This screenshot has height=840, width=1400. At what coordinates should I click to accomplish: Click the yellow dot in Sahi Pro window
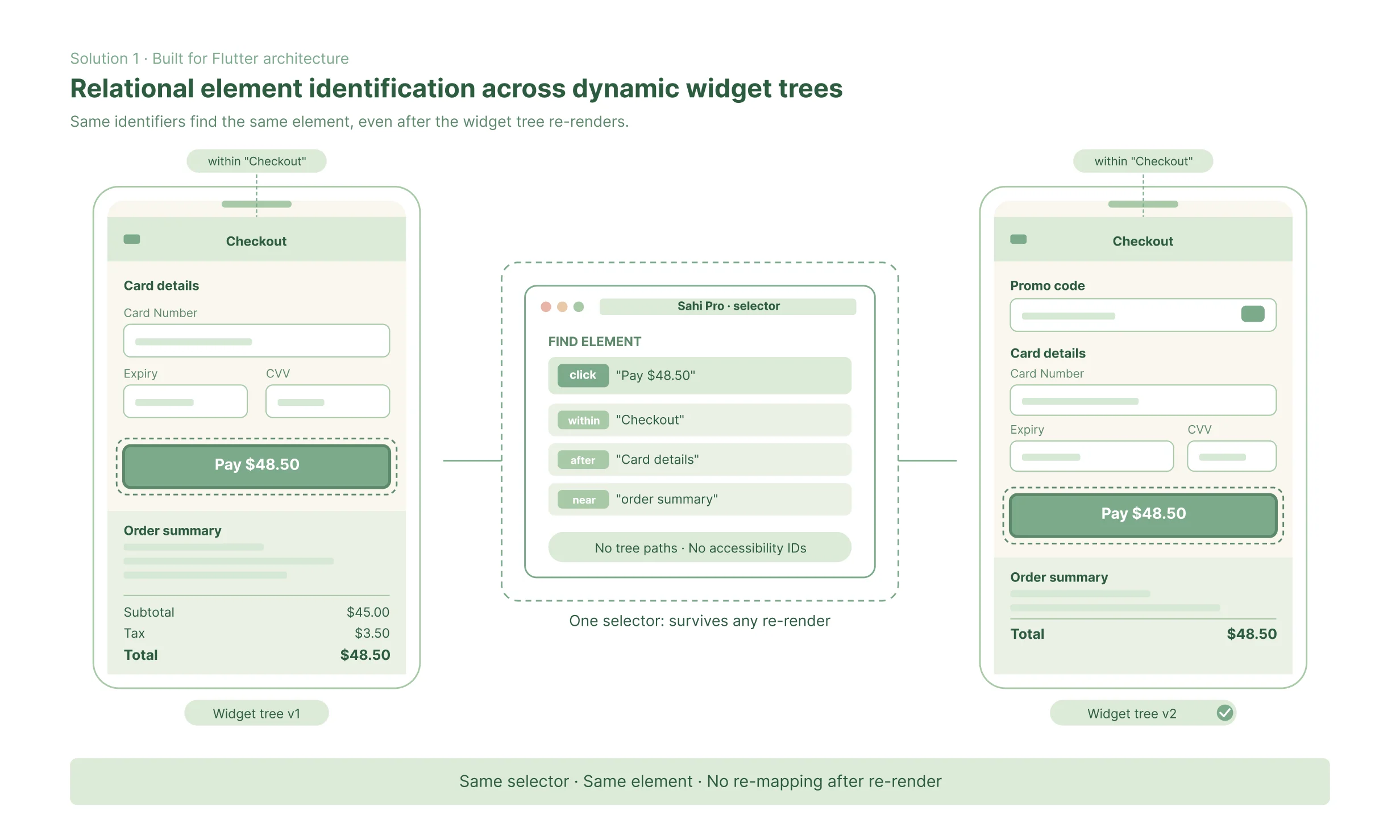coord(562,307)
